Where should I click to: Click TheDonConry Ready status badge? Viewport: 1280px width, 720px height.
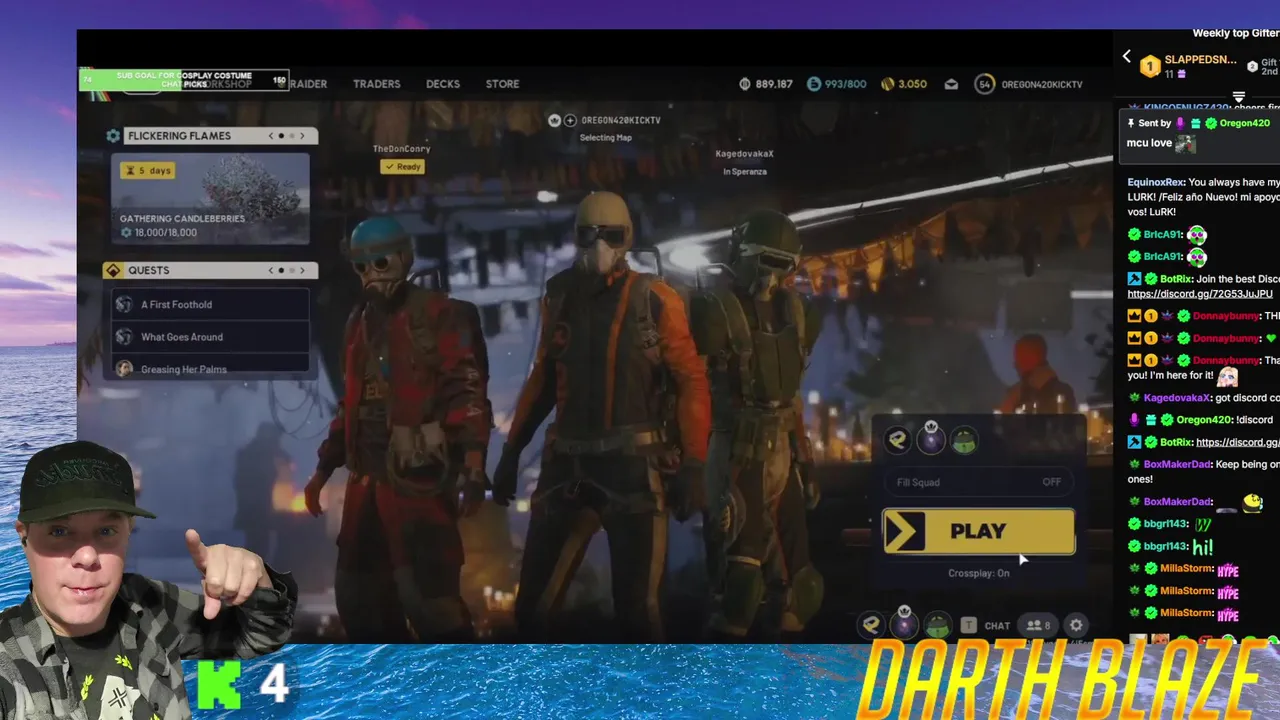402,166
